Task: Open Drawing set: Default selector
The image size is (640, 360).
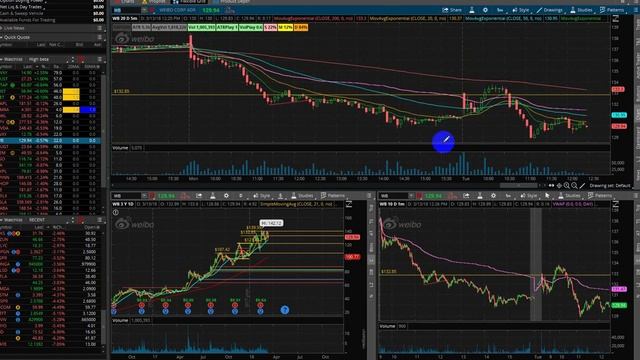Action: (x=610, y=186)
